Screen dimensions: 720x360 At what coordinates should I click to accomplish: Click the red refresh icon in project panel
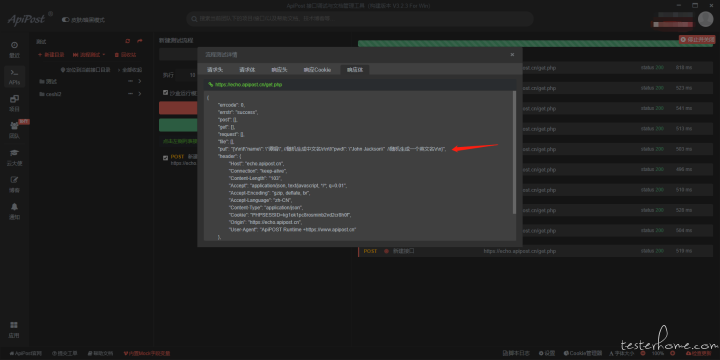coord(128,41)
